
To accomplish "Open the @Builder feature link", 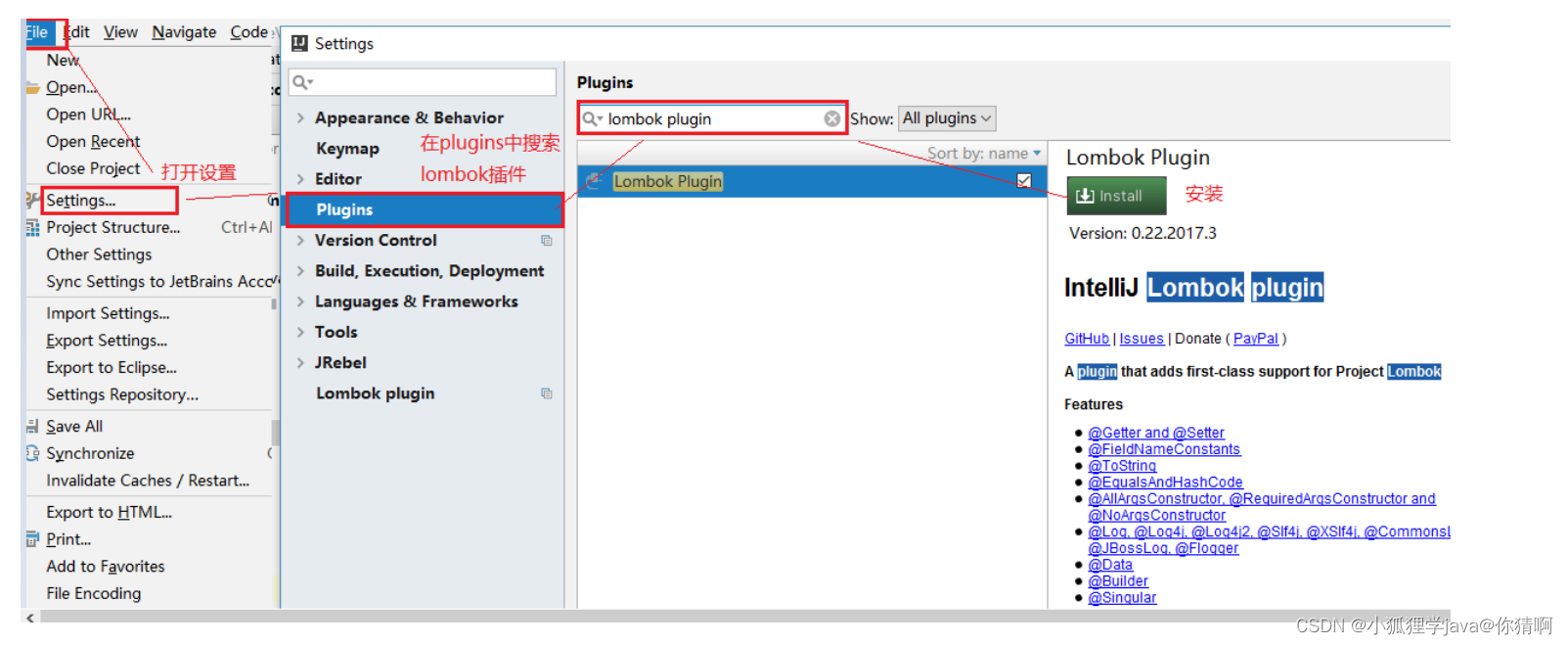I will pos(1118,581).
